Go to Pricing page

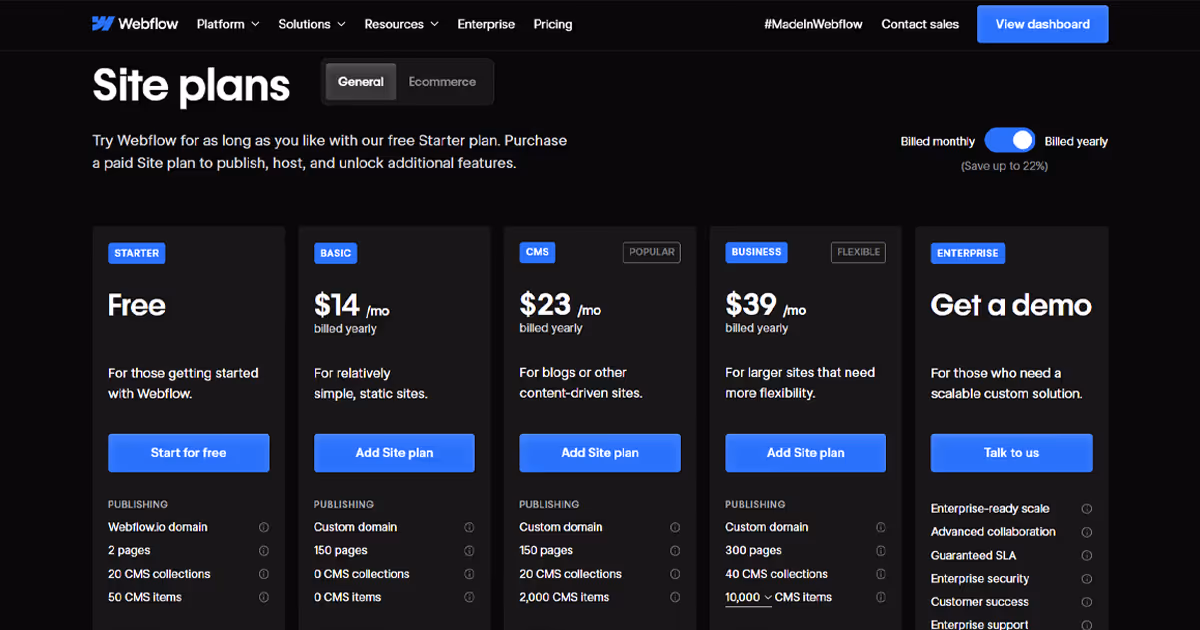pyautogui.click(x=553, y=24)
